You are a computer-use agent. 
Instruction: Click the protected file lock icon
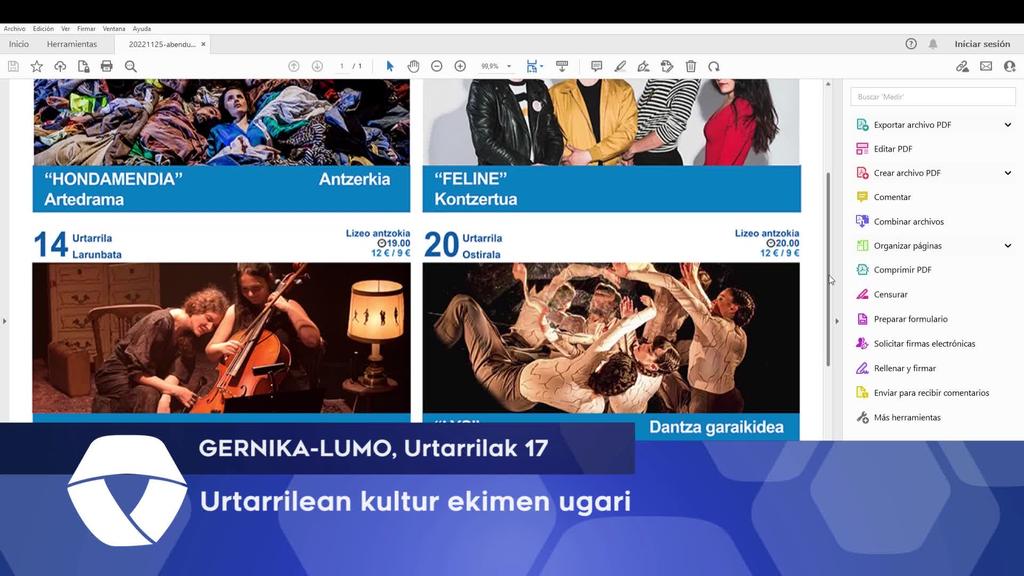[x=84, y=66]
